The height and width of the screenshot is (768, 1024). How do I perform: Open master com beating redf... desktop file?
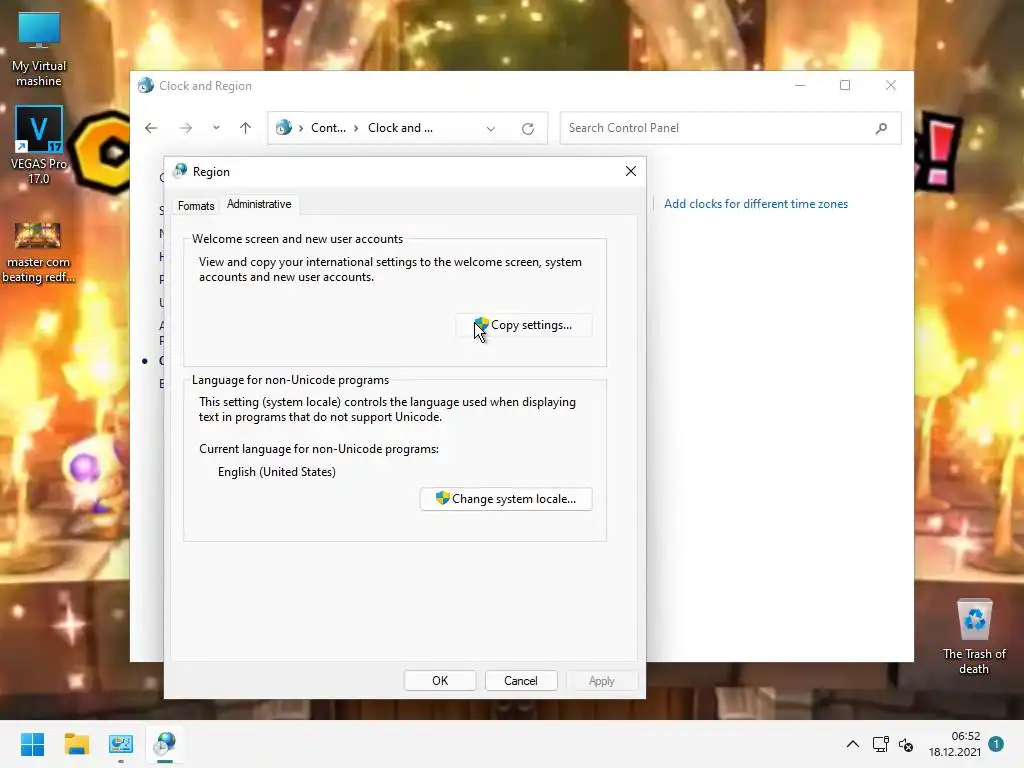(x=39, y=252)
